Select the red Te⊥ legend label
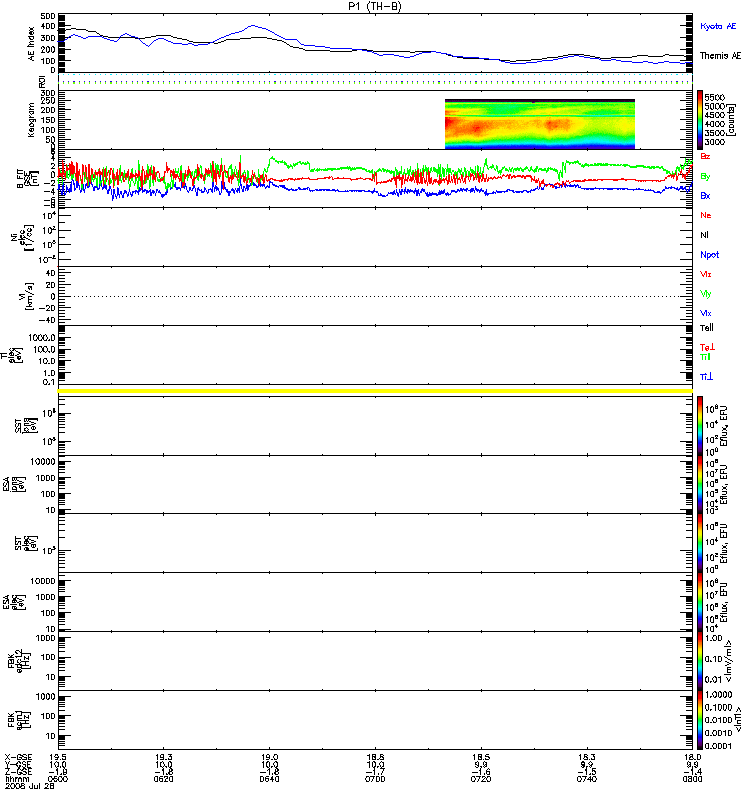 pos(707,347)
